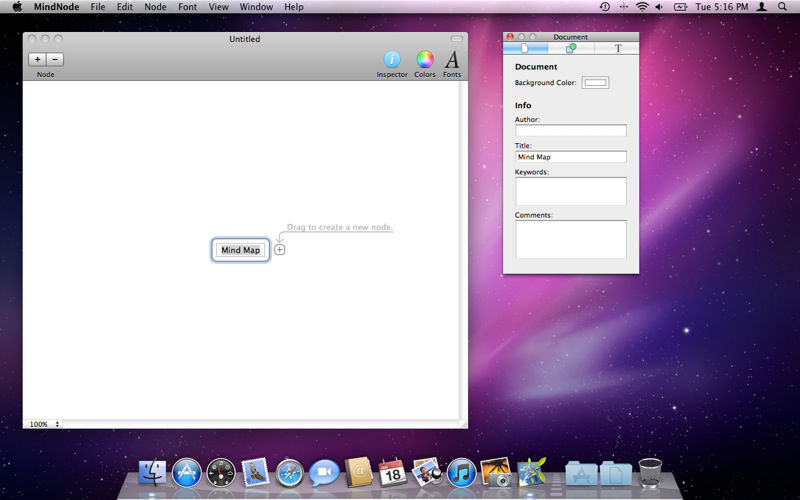
Task: Open the 100% zoom dropdown
Action: (43, 424)
